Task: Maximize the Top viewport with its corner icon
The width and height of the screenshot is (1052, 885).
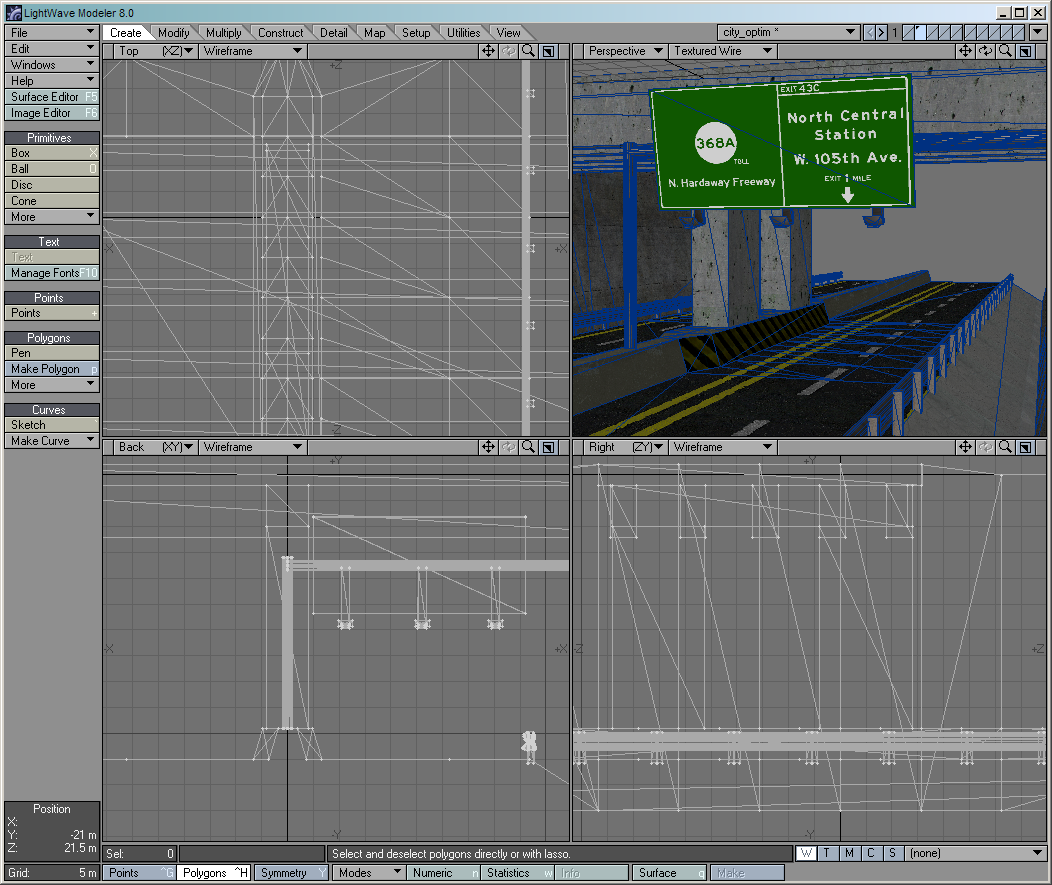Action: [549, 51]
